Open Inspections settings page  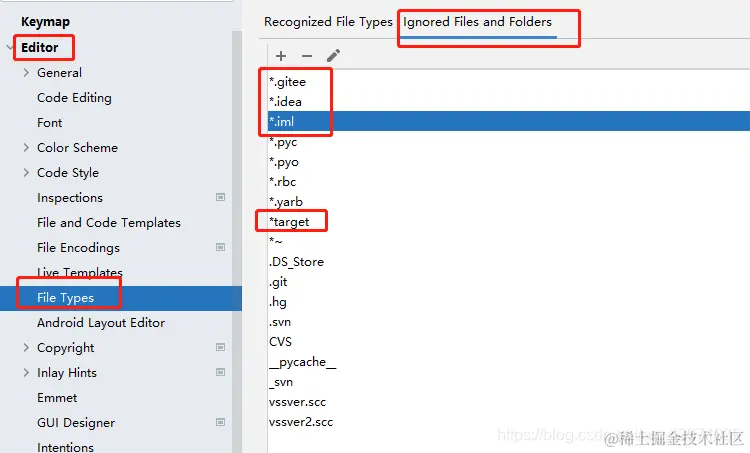[x=70, y=198]
